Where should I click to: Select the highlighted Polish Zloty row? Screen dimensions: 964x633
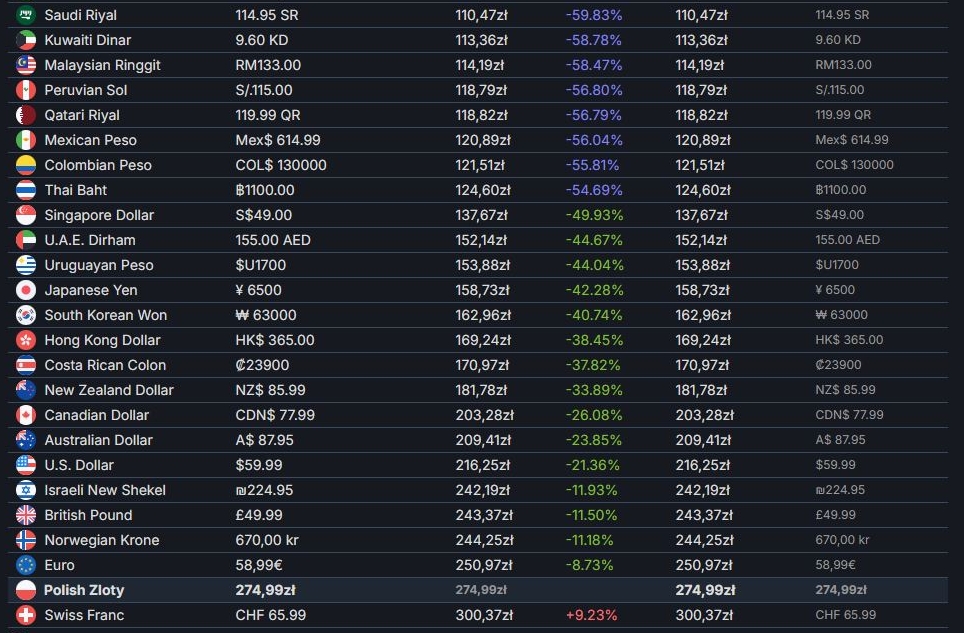[478, 590]
